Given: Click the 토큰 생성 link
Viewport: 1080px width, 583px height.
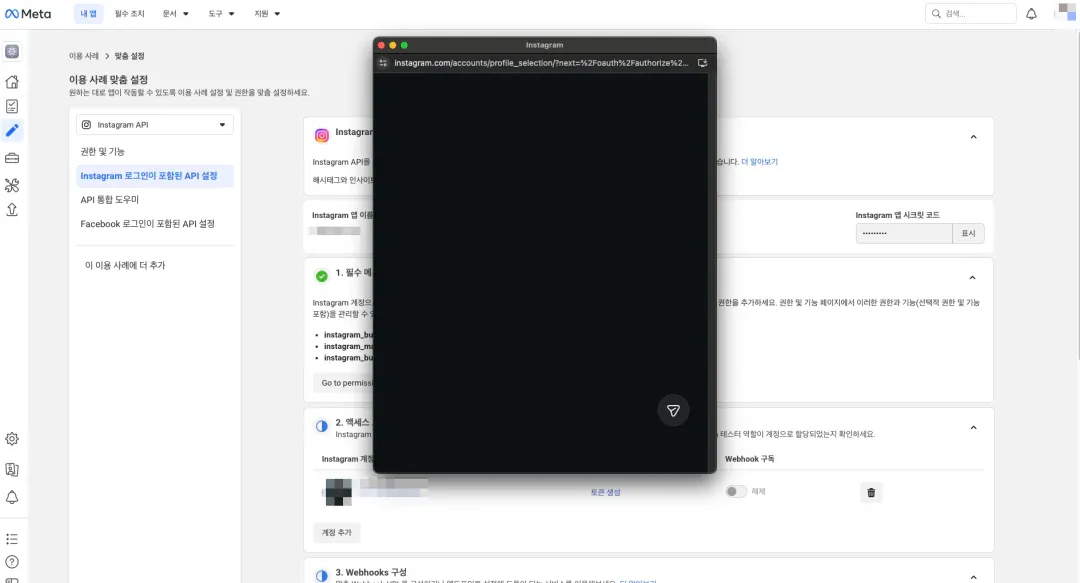Looking at the screenshot, I should [605, 492].
